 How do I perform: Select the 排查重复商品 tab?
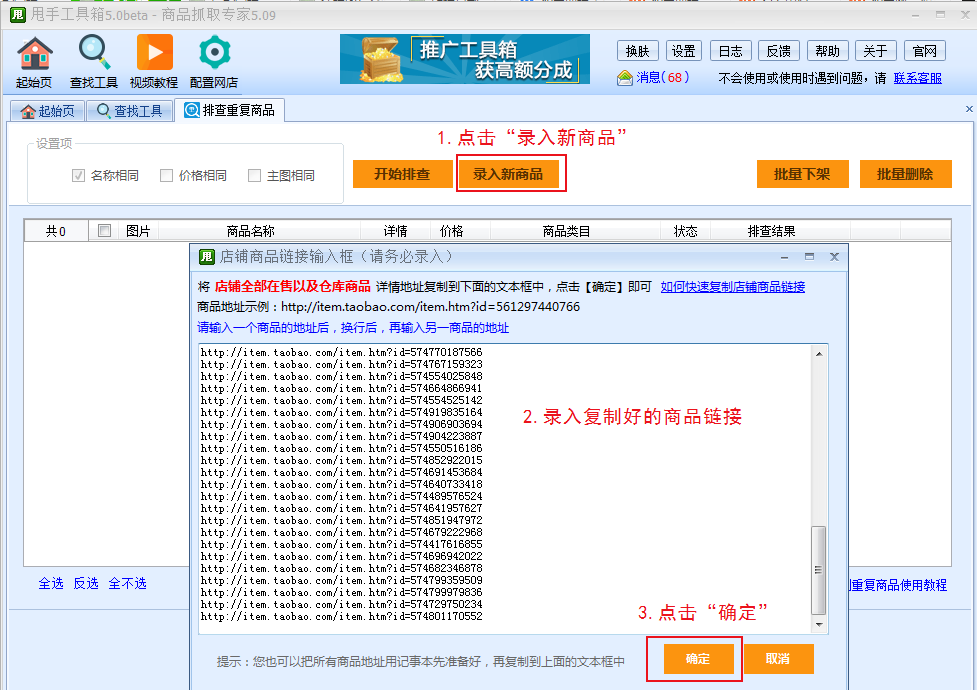230,110
